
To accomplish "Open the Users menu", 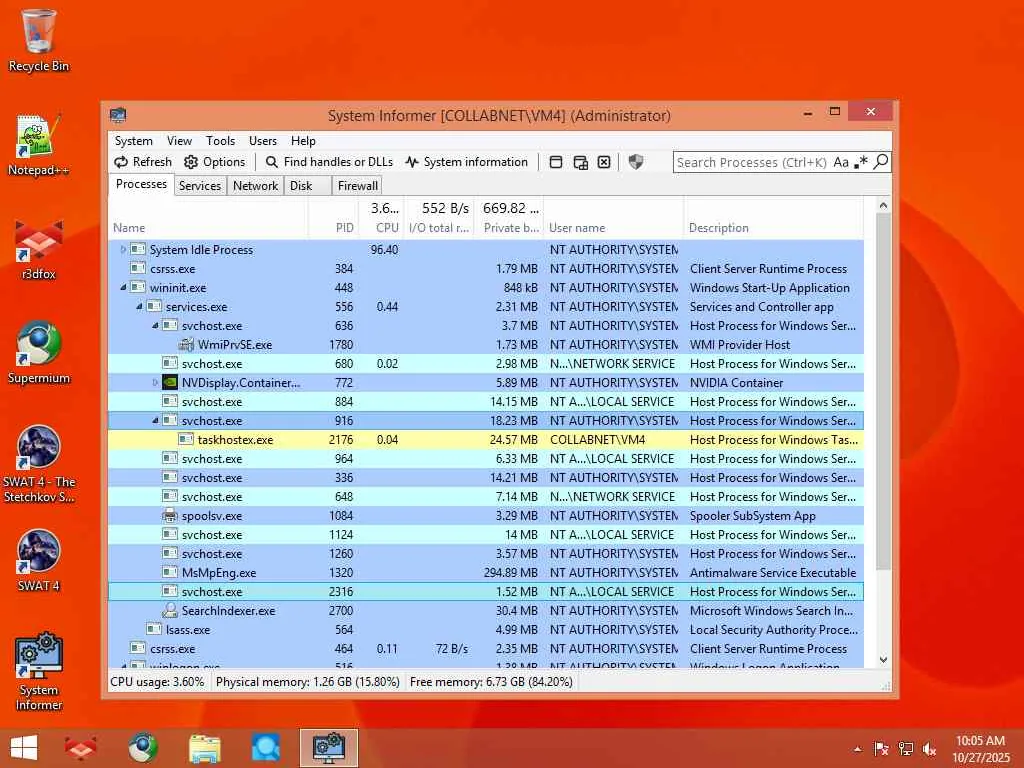I will [263, 141].
